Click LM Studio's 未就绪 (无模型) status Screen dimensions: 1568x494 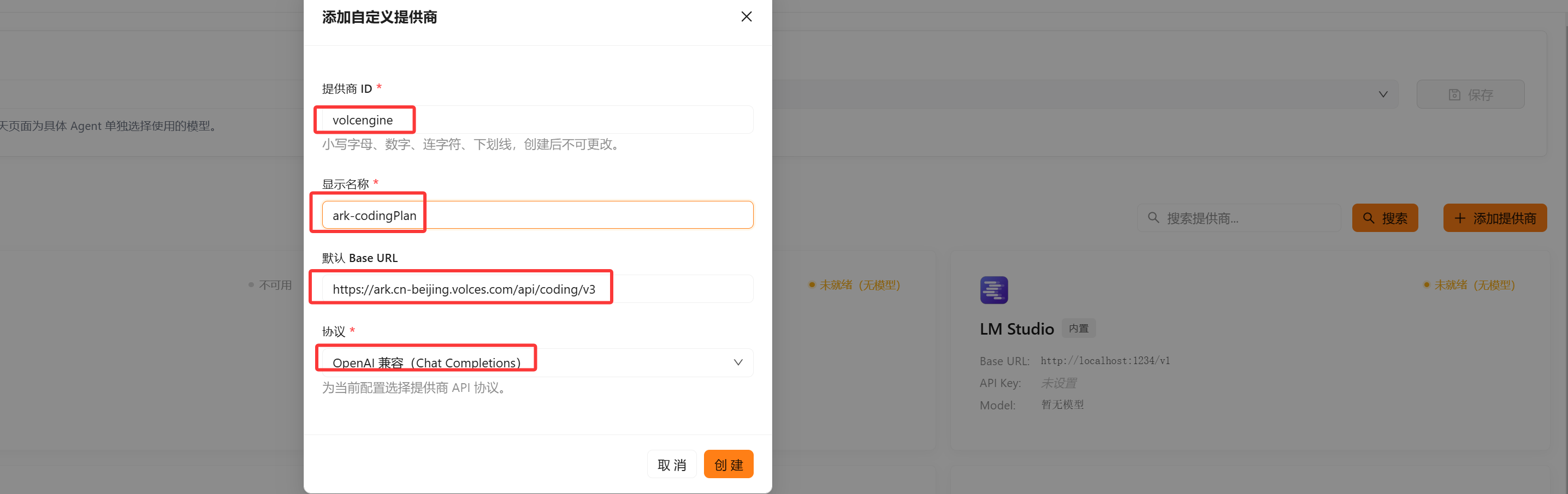[1473, 285]
